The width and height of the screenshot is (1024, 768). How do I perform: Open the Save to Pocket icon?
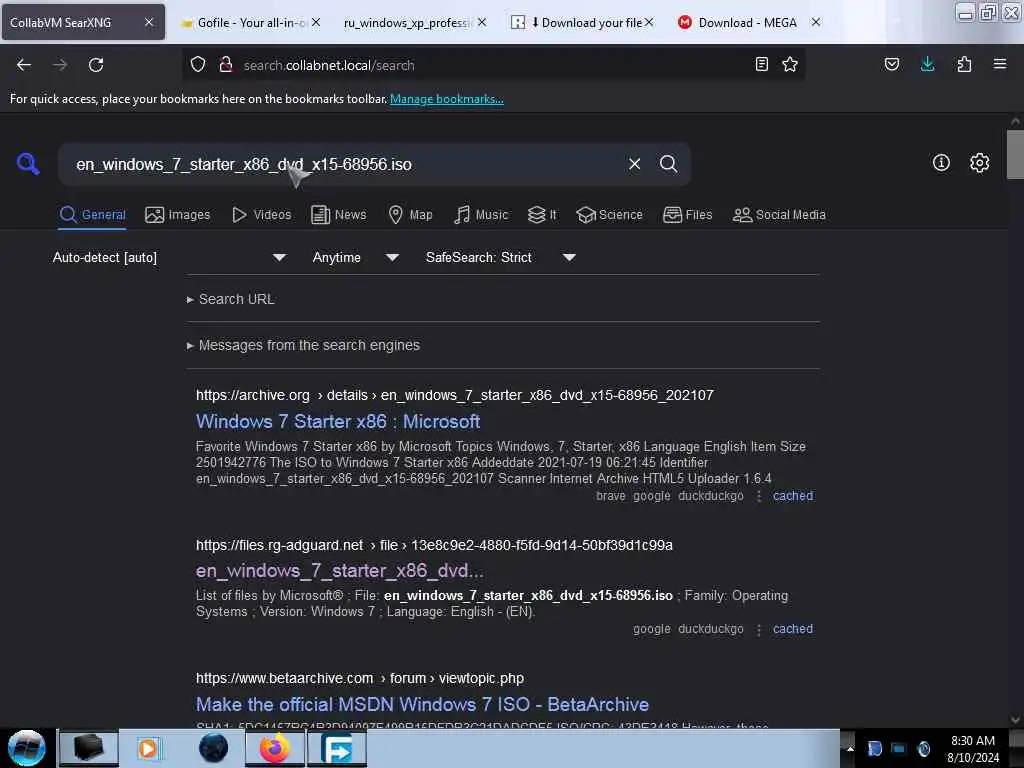click(x=891, y=64)
